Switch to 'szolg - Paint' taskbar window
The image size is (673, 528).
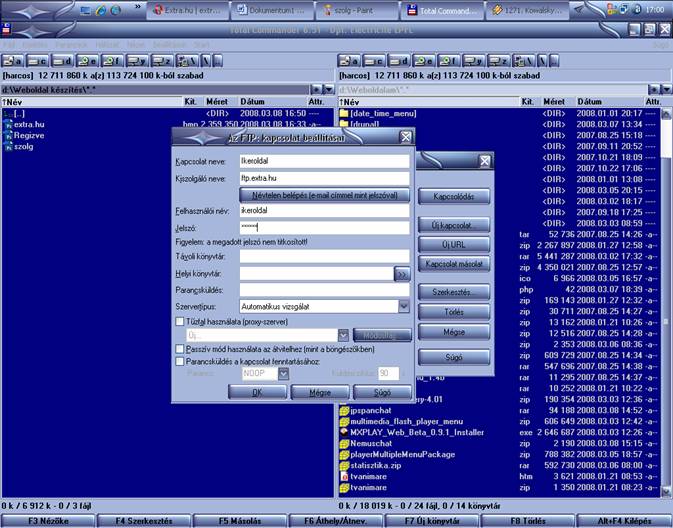355,10
